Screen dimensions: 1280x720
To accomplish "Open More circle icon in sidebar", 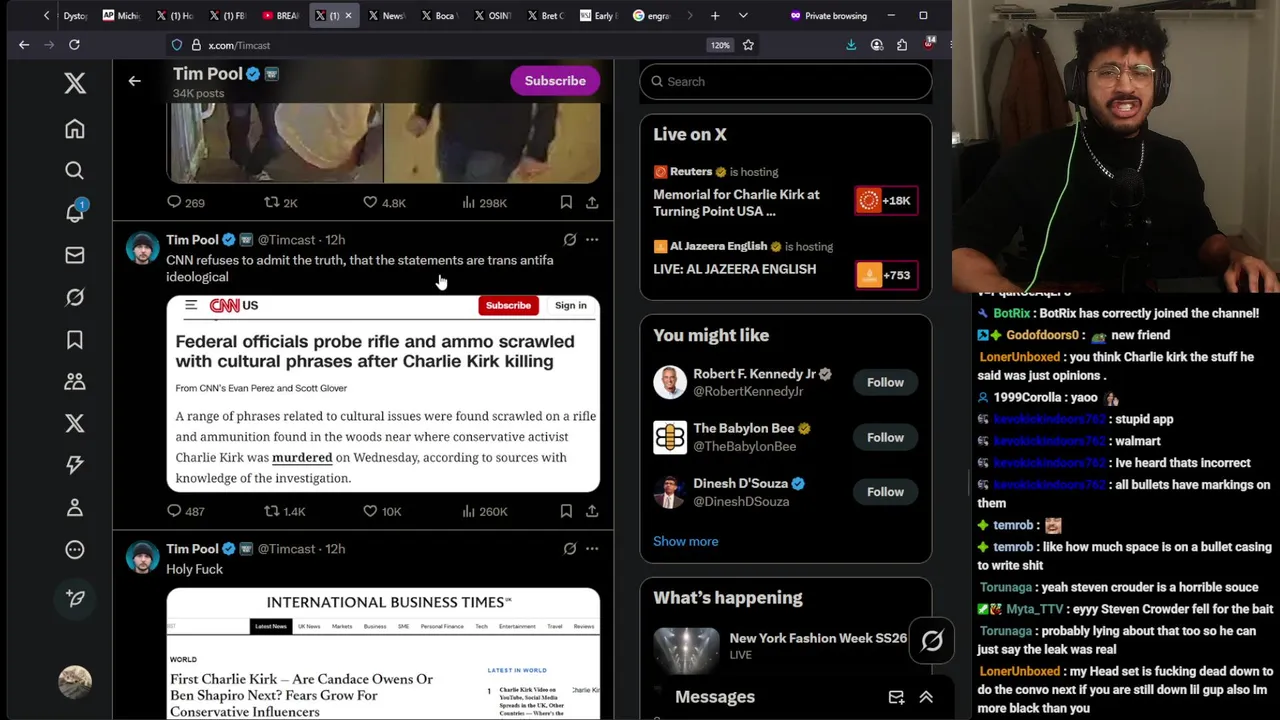I will click(x=75, y=549).
